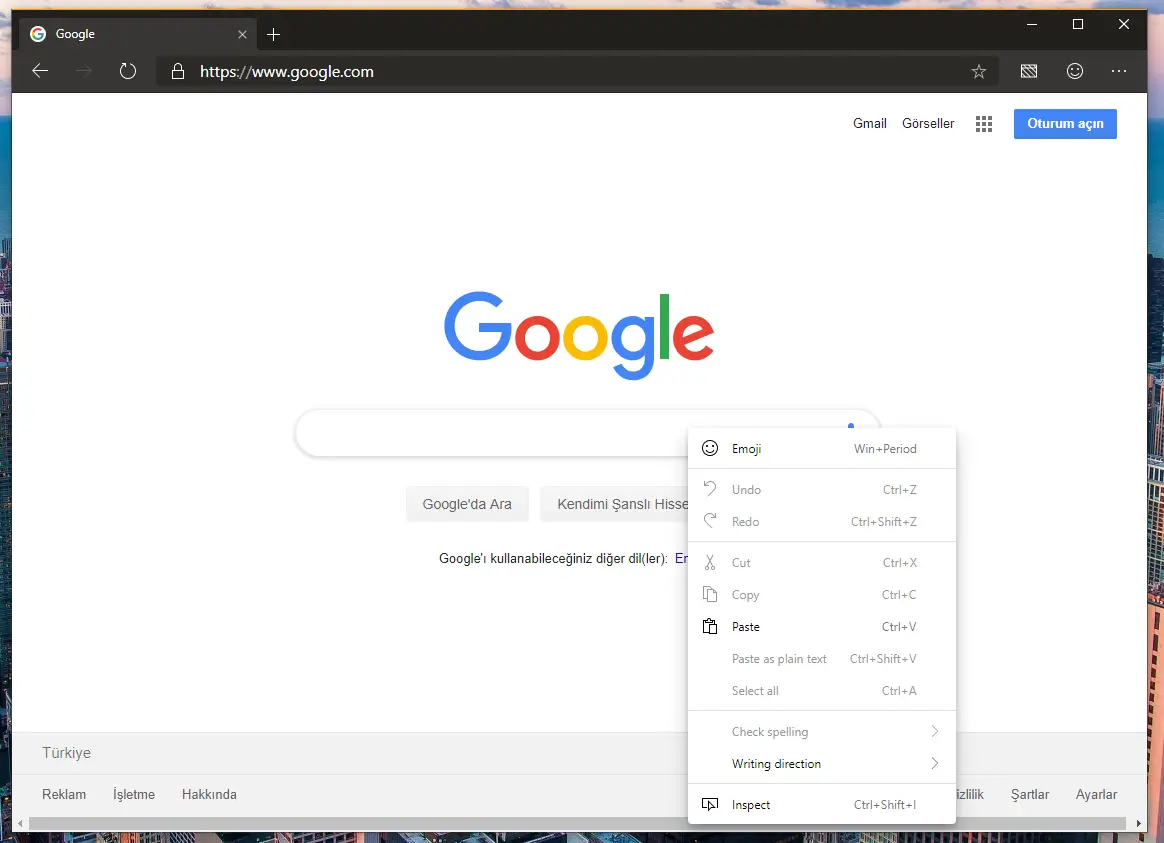The height and width of the screenshot is (843, 1164).
Task: Choose Emoji from the context menu
Action: (x=822, y=448)
